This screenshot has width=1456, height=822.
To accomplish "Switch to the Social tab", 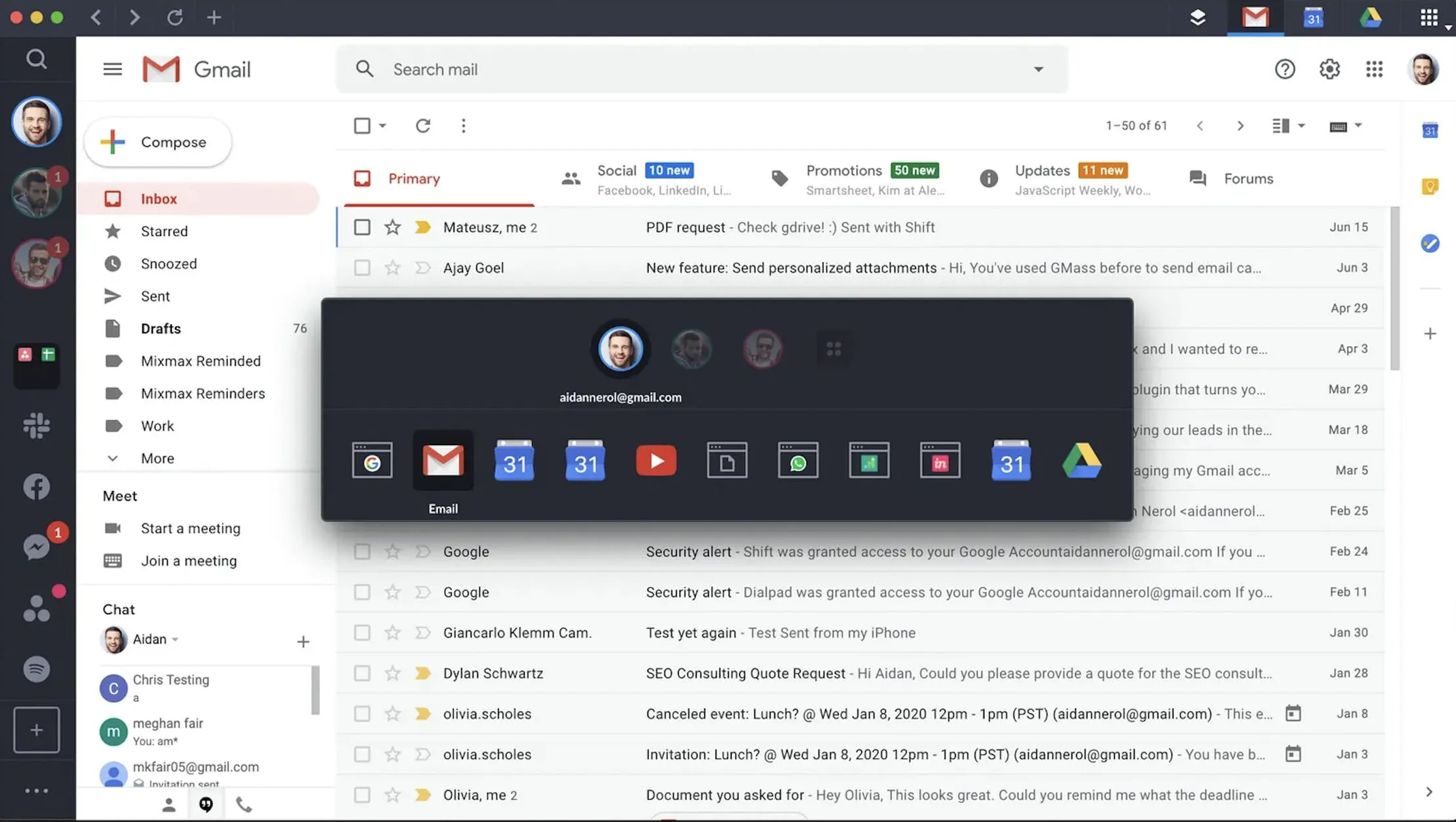I will [647, 179].
